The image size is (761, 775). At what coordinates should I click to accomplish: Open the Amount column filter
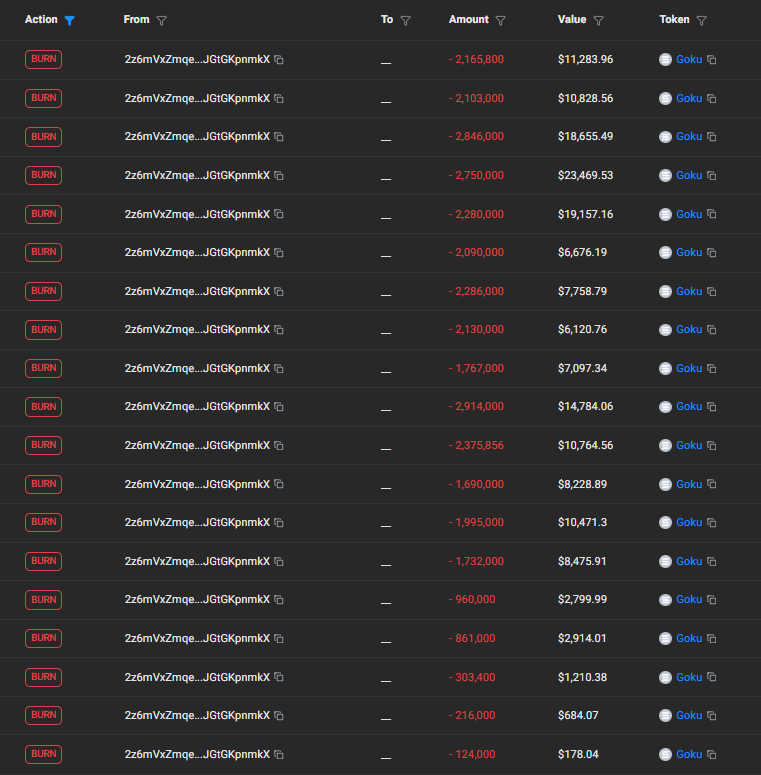tap(501, 20)
